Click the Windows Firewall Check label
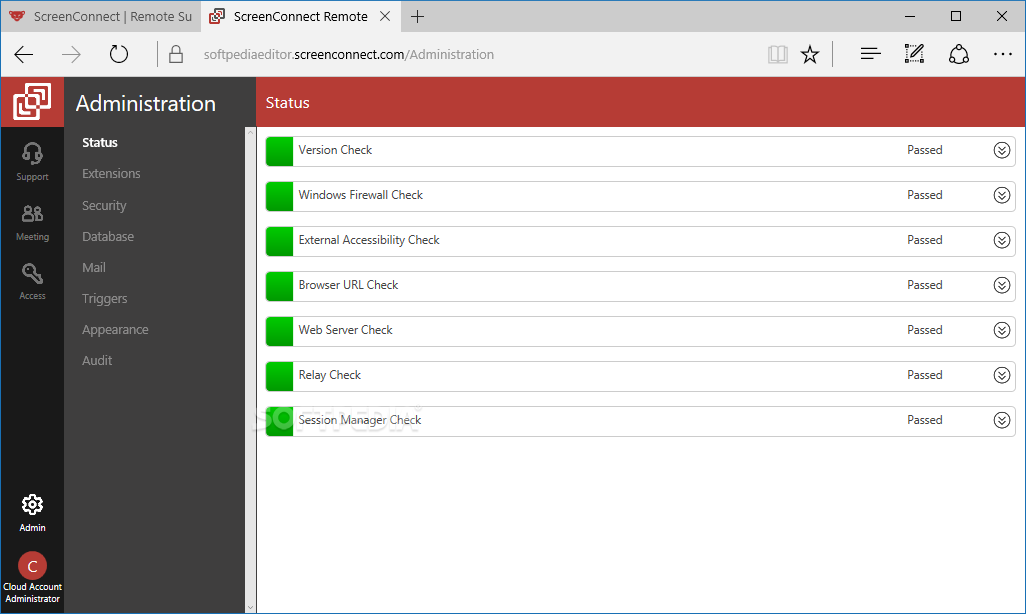1026x614 pixels. pos(361,195)
